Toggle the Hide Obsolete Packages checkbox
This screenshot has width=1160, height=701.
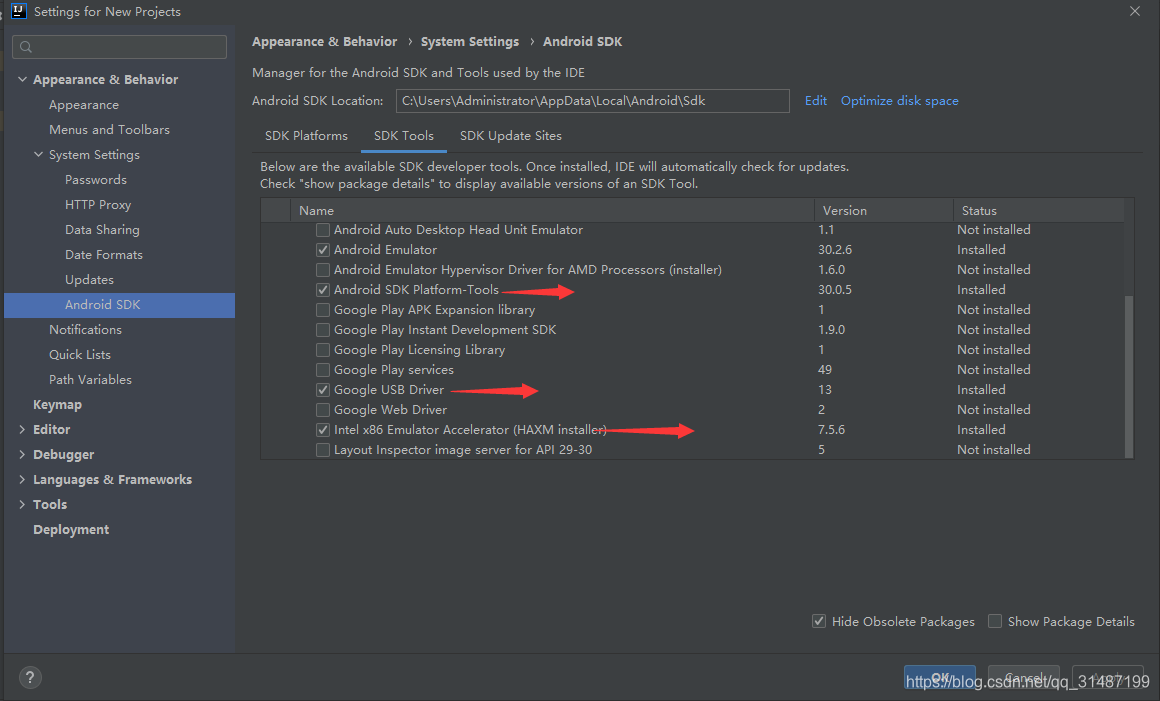[819, 621]
